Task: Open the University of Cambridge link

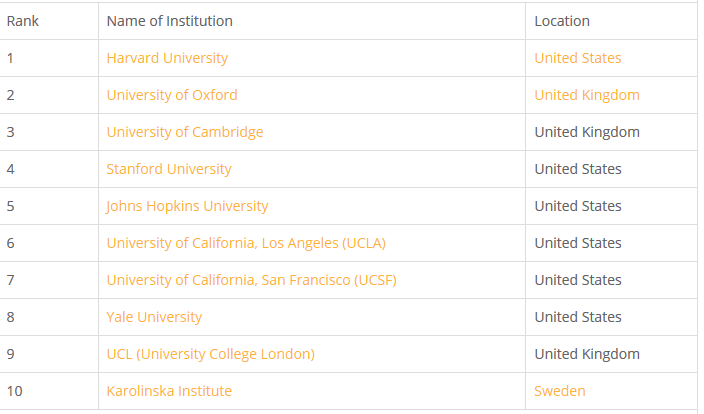Action: [x=185, y=132]
